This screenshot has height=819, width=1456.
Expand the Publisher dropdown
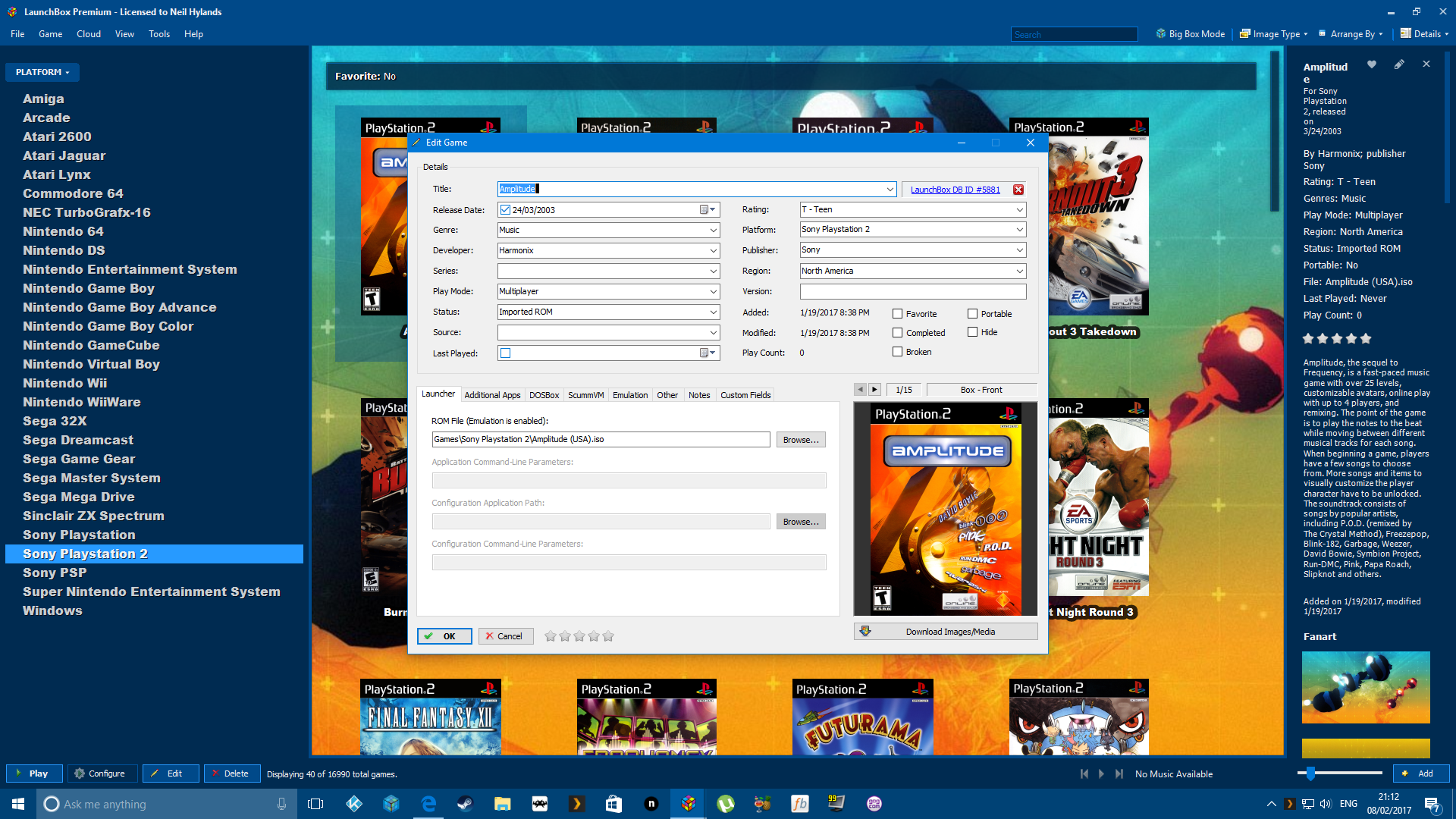[1019, 250]
